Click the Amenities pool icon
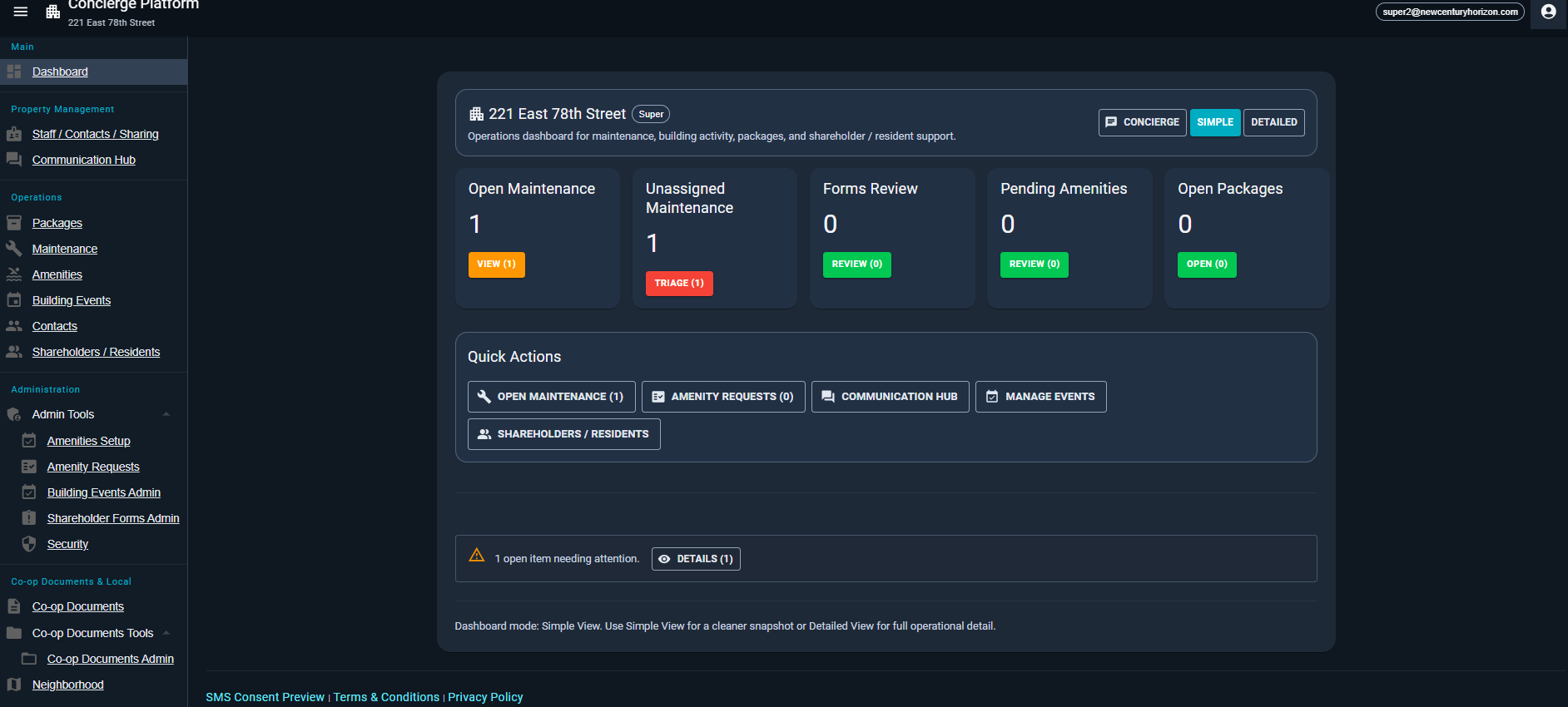 click(14, 274)
